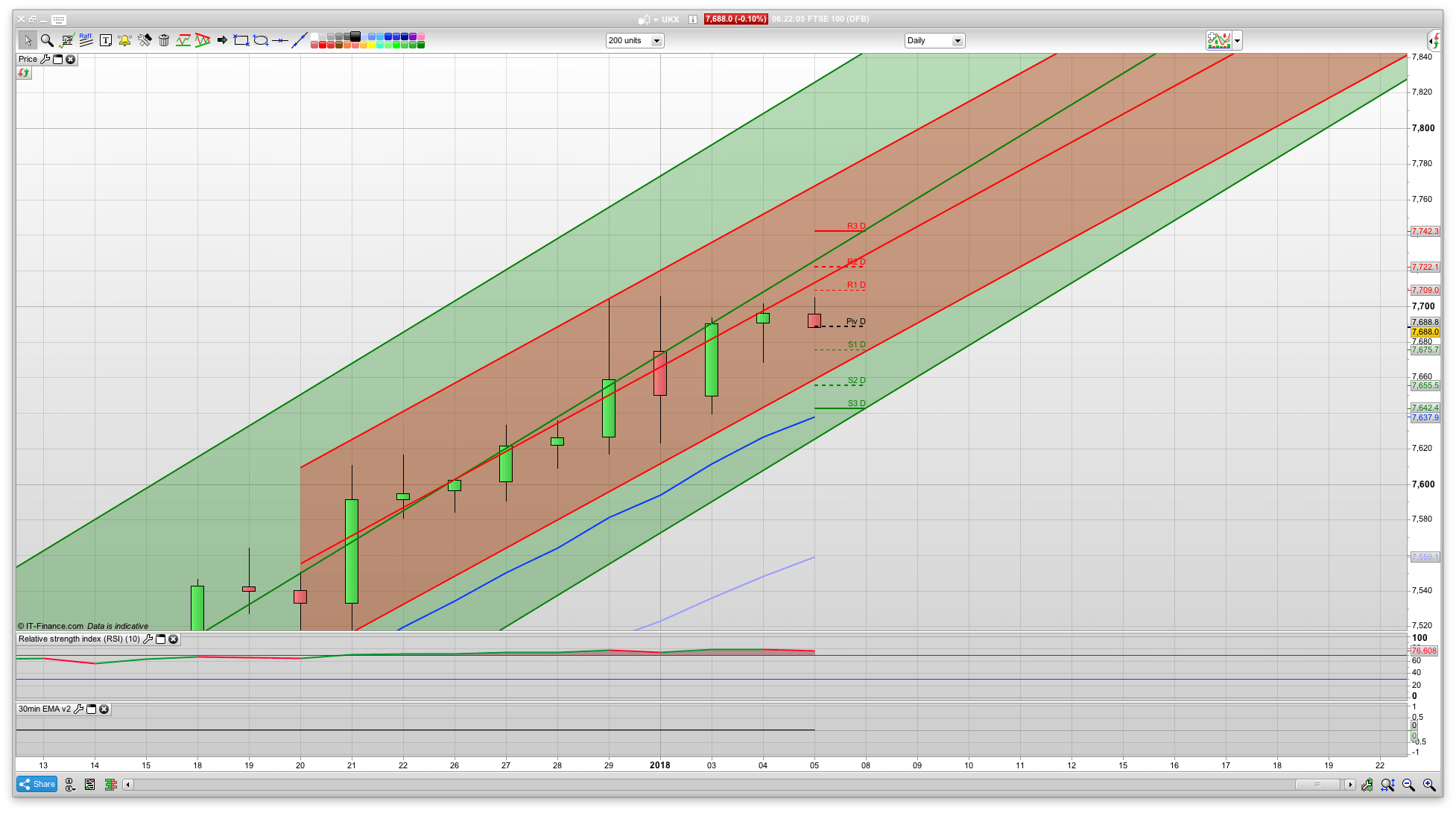Choose the text annotation tool
Image resolution: width=1456 pixels, height=813 pixels.
[x=106, y=40]
